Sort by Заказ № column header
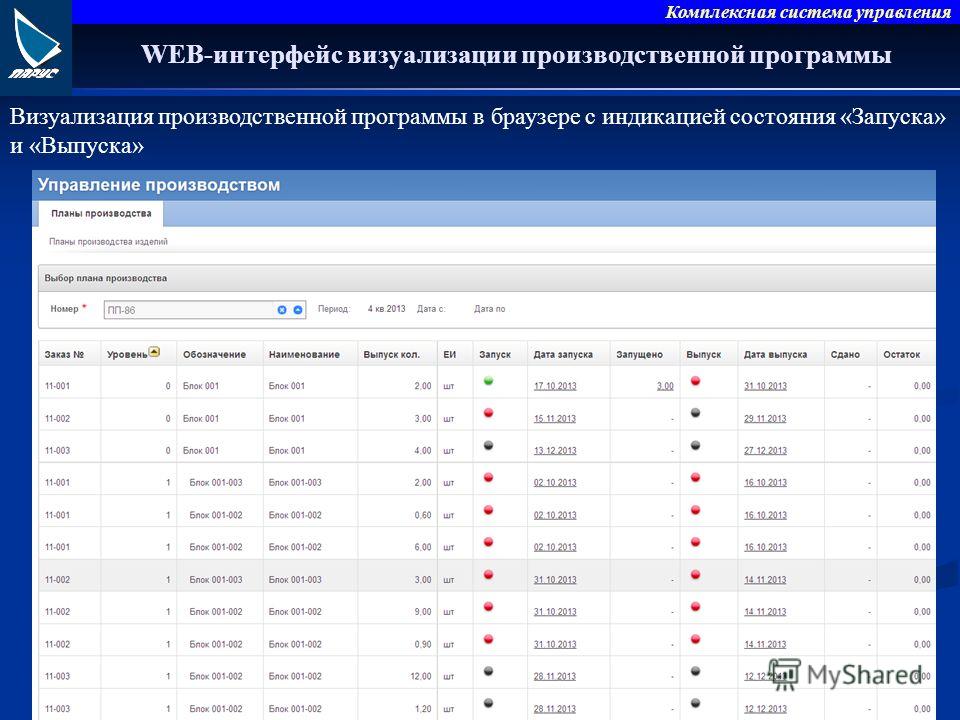The image size is (960, 720). point(64,354)
